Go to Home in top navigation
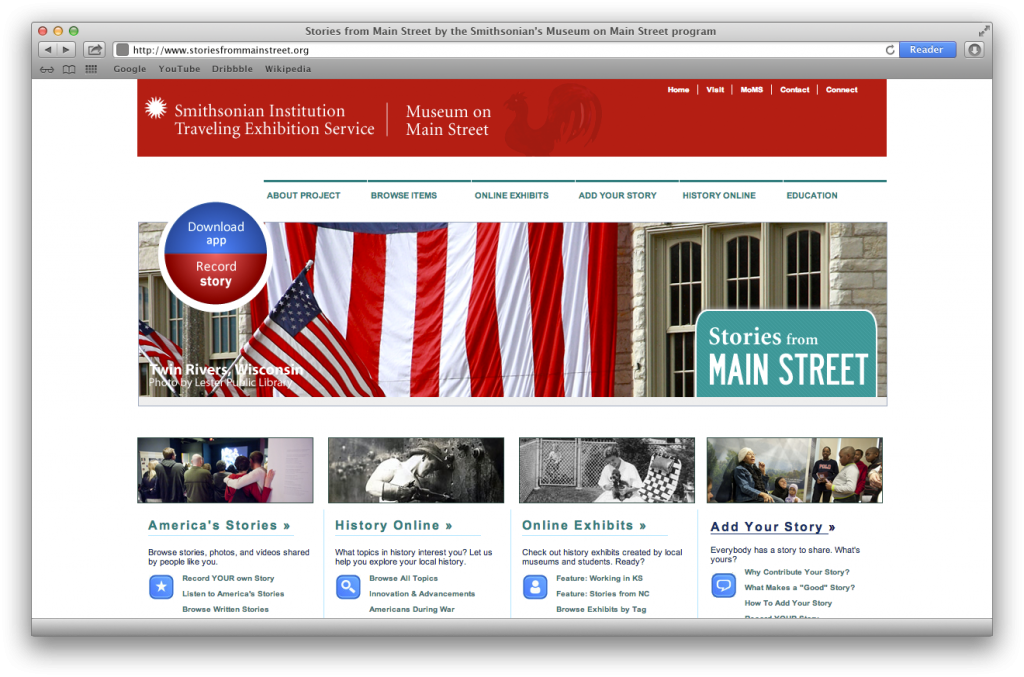The height and width of the screenshot is (677, 1024). pos(679,90)
